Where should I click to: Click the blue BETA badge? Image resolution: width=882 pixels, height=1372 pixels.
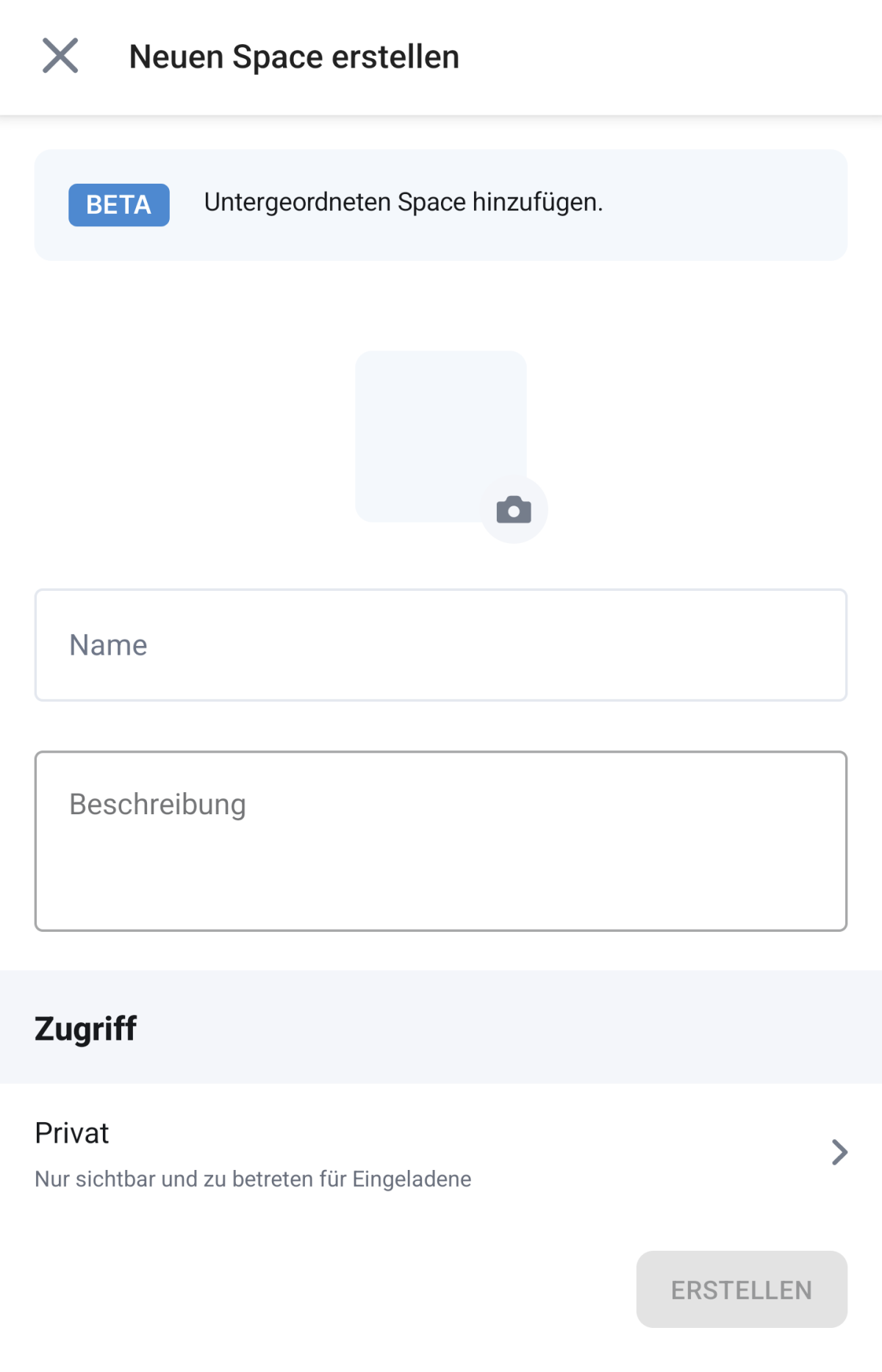coord(119,205)
